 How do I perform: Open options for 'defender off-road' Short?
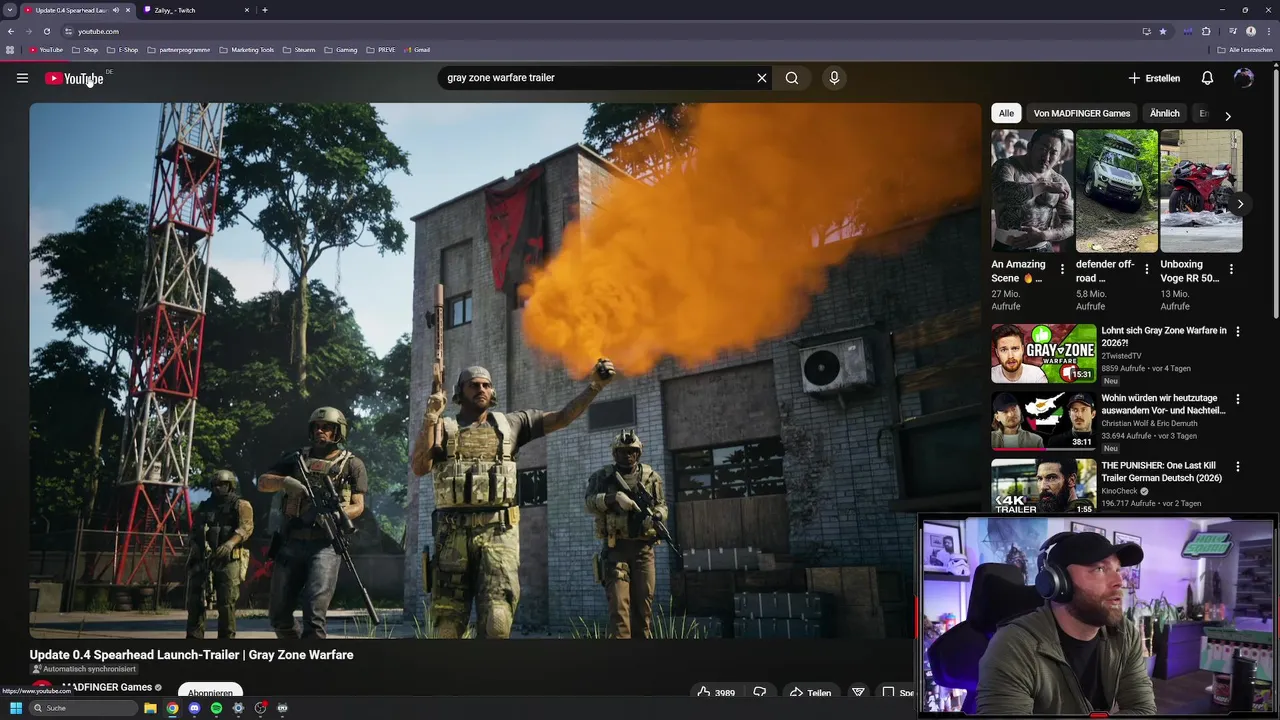[x=1147, y=269]
